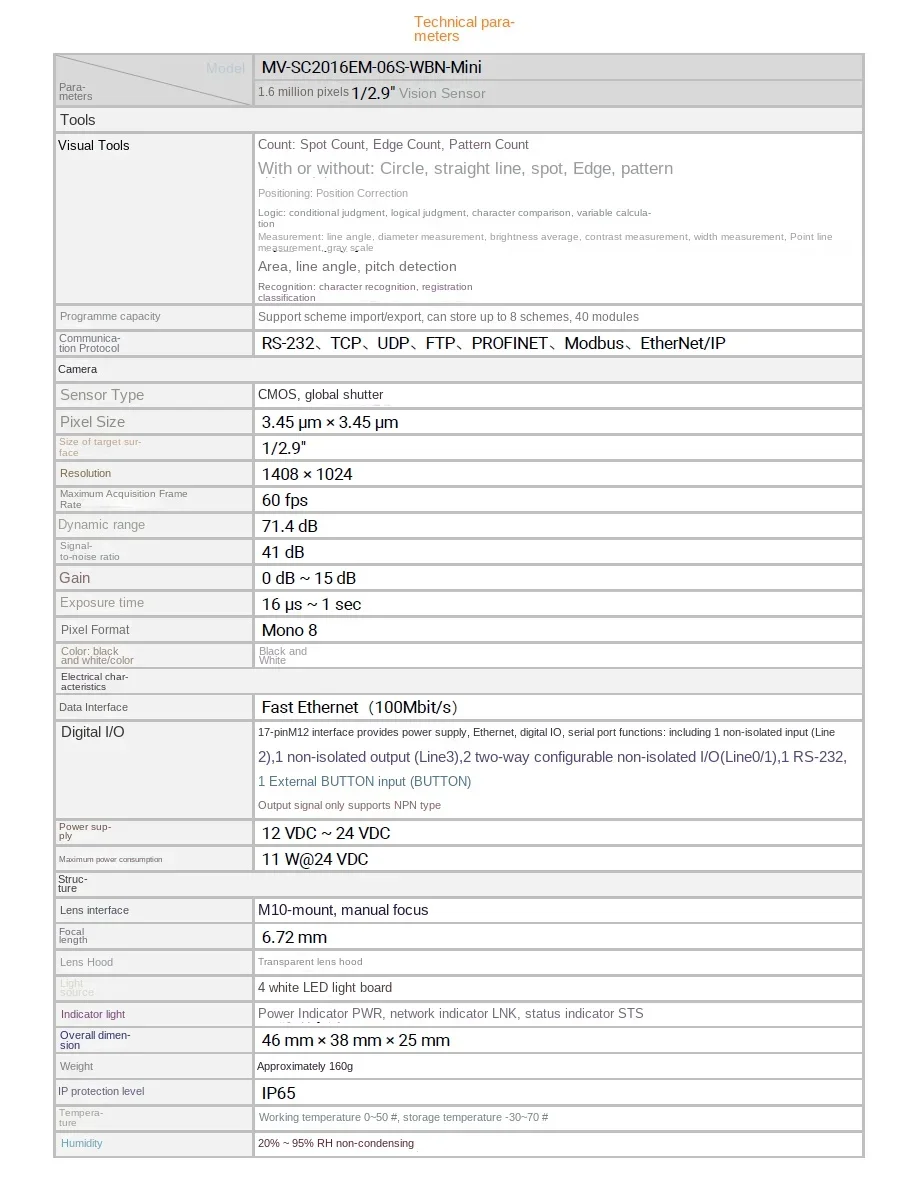Click the 'Lens interface' label
Image resolution: width=914 pixels, height=1200 pixels.
[x=93, y=911]
